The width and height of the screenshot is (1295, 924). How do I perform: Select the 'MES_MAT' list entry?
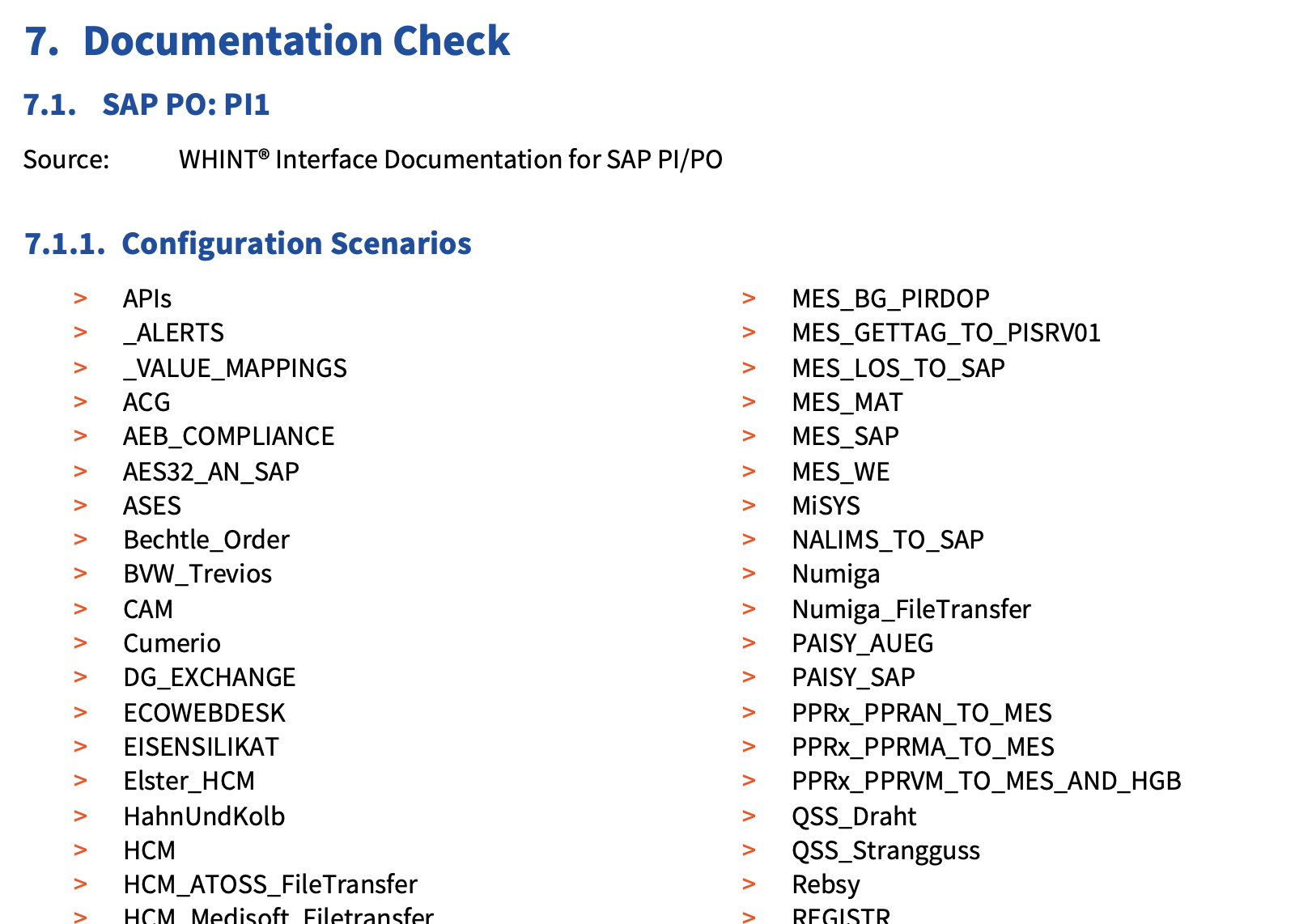[x=847, y=402]
